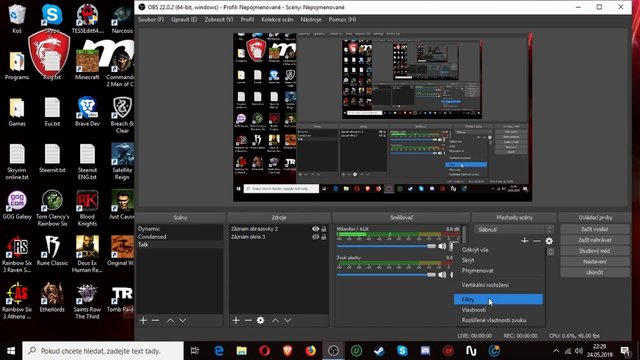Move scene up with arrow in Scény panel

click(x=170, y=320)
